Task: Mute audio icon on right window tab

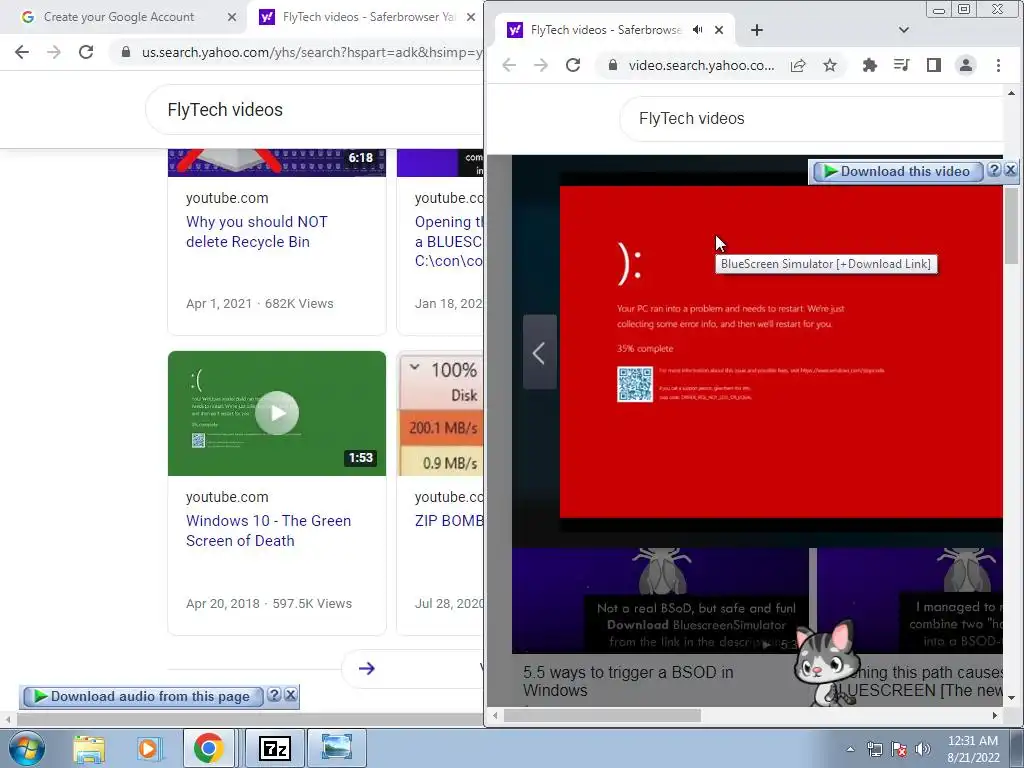Action: tap(697, 30)
